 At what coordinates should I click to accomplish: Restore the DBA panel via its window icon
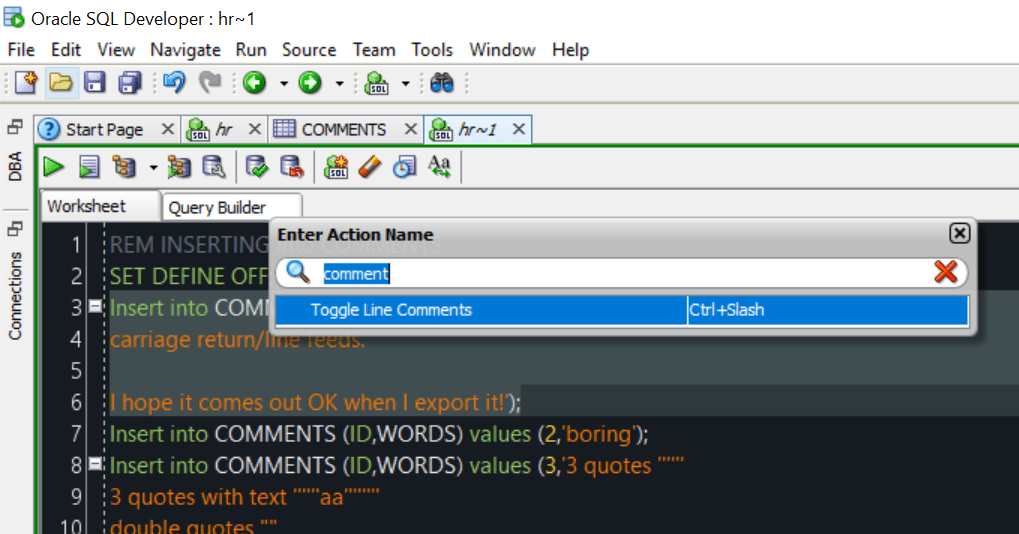pos(15,127)
